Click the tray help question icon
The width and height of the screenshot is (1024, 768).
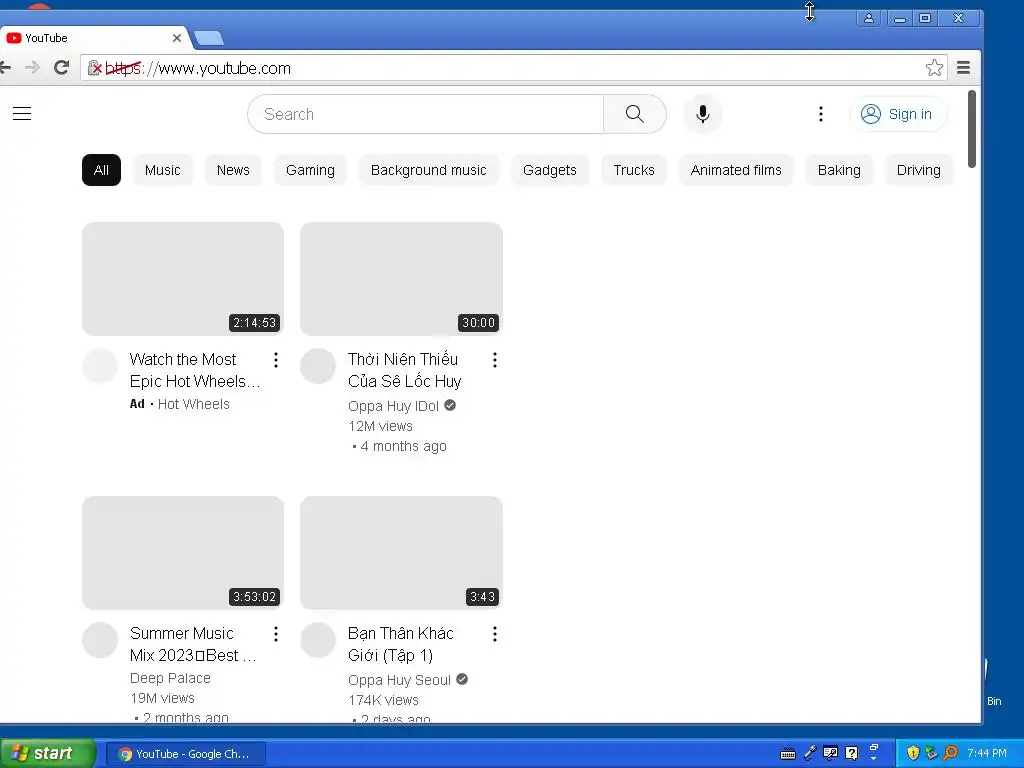pos(852,753)
